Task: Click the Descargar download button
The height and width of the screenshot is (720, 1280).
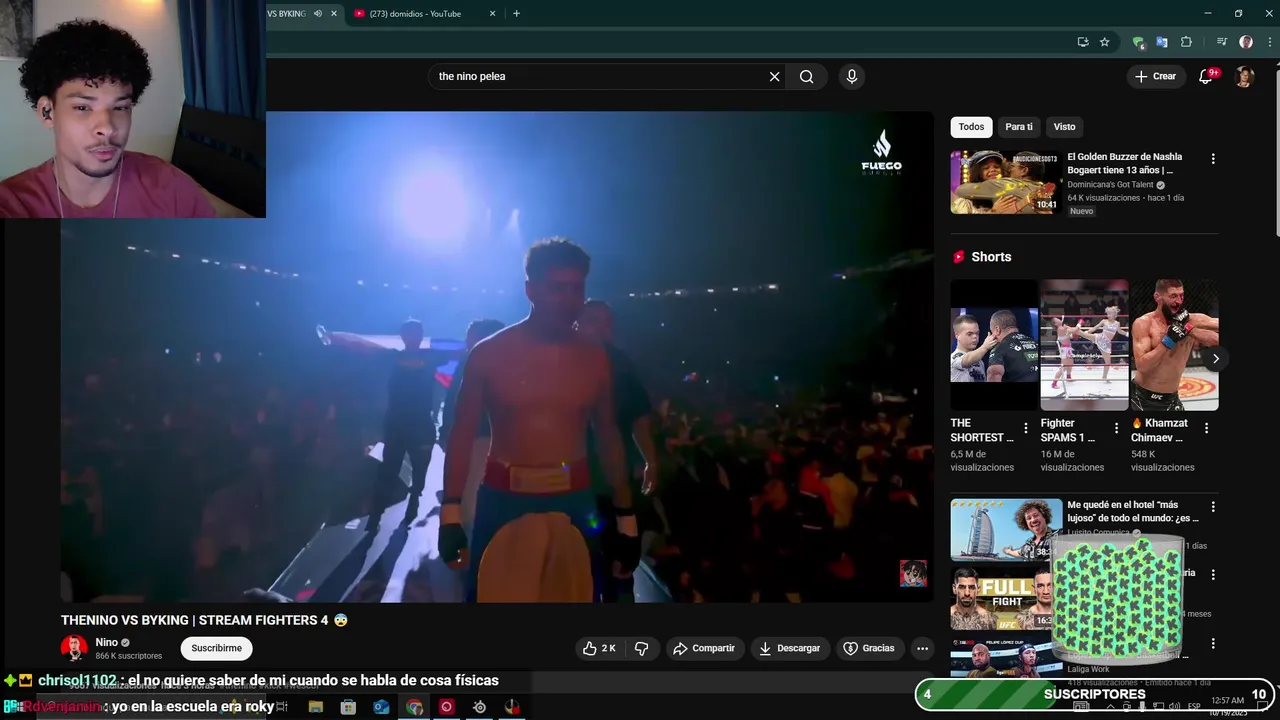Action: [790, 648]
